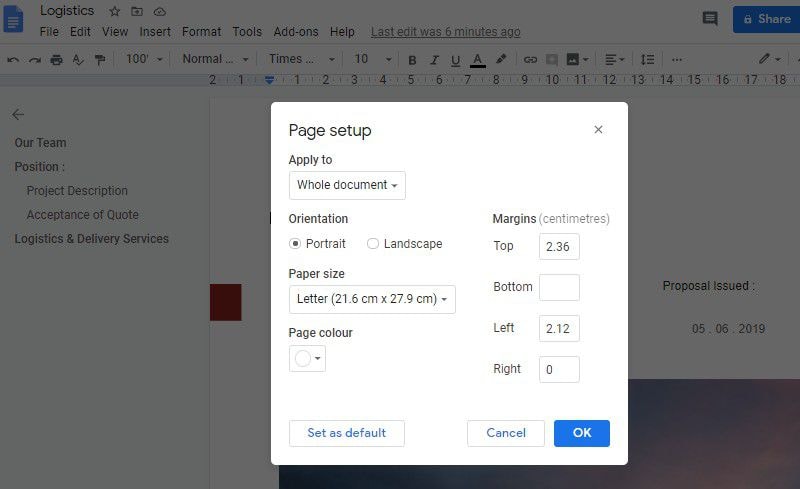Insert a link with chain icon
Image resolution: width=800 pixels, height=489 pixels.
pos(530,60)
